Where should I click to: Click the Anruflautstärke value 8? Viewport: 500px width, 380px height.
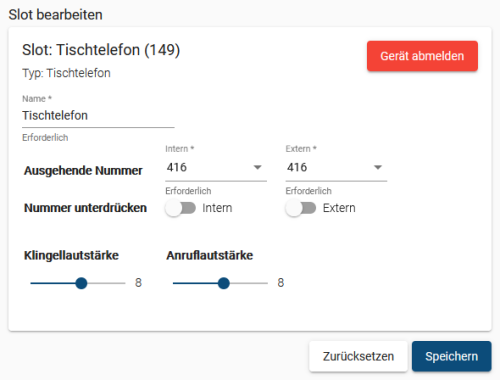coord(281,283)
